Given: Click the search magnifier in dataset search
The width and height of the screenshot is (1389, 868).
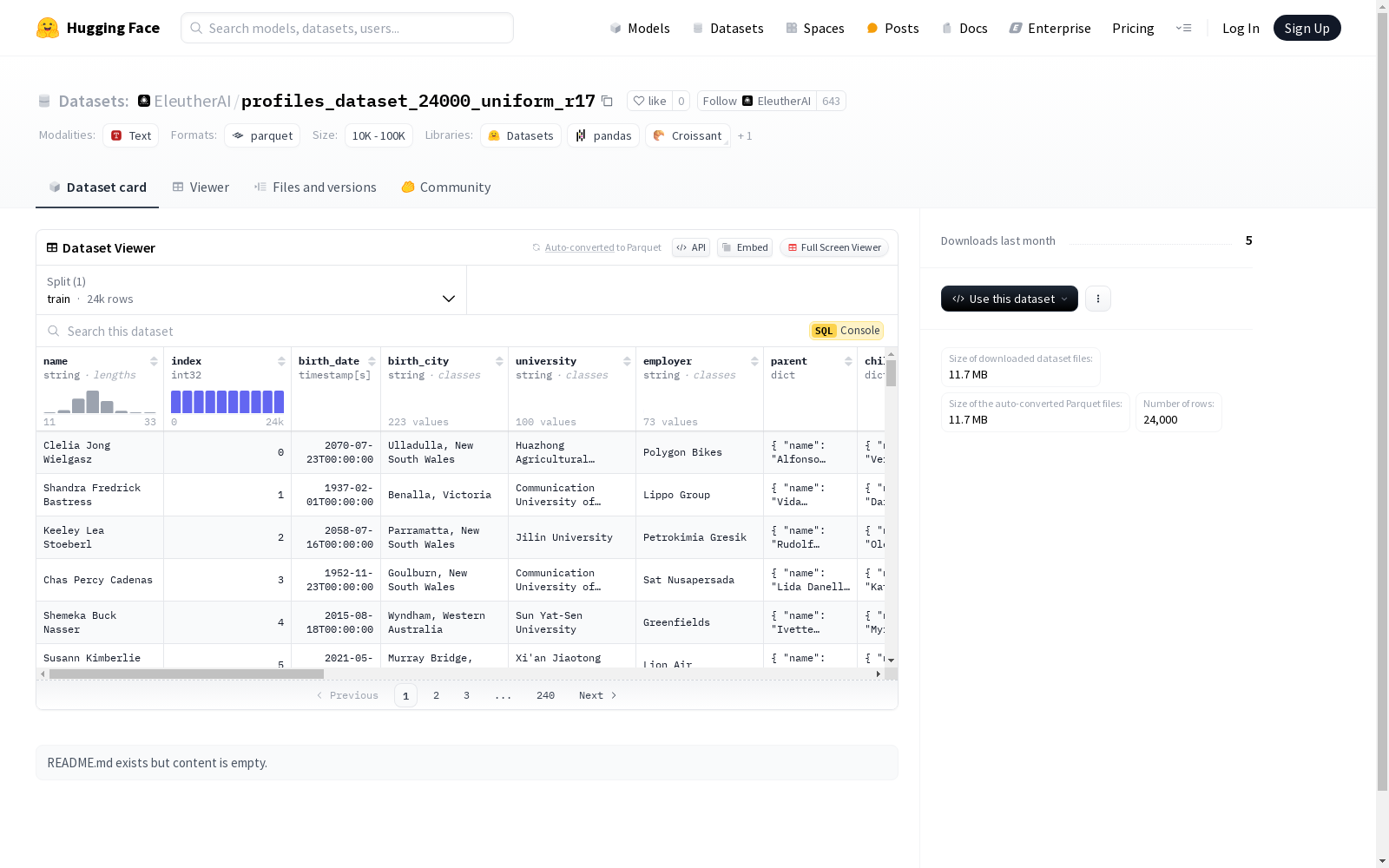Looking at the screenshot, I should [x=54, y=331].
